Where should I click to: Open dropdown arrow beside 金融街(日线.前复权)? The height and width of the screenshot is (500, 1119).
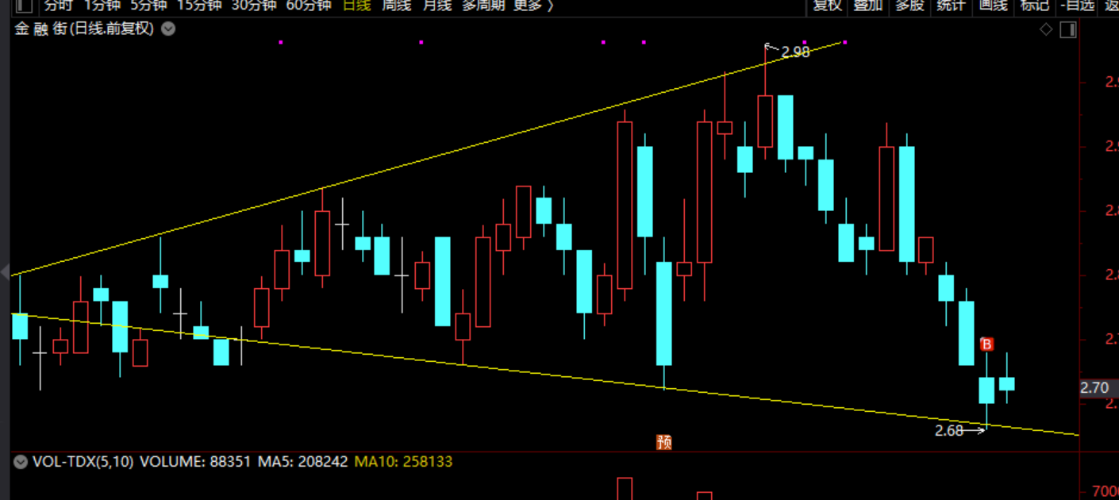[168, 29]
